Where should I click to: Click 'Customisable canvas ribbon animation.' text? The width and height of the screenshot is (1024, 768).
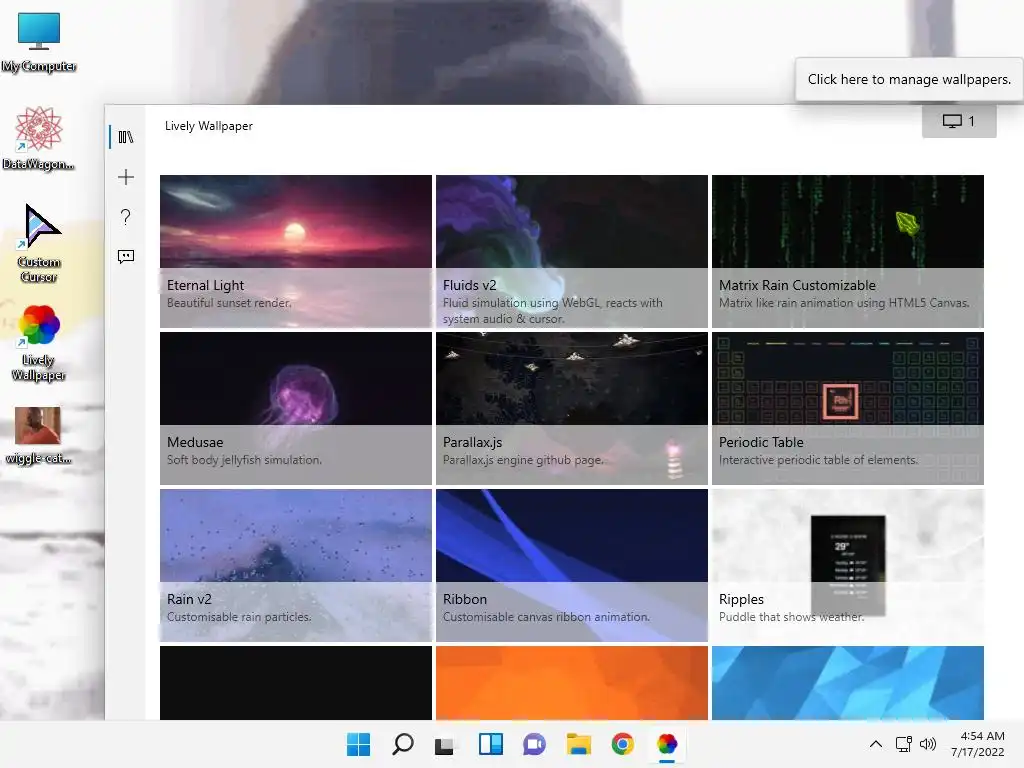(547, 617)
